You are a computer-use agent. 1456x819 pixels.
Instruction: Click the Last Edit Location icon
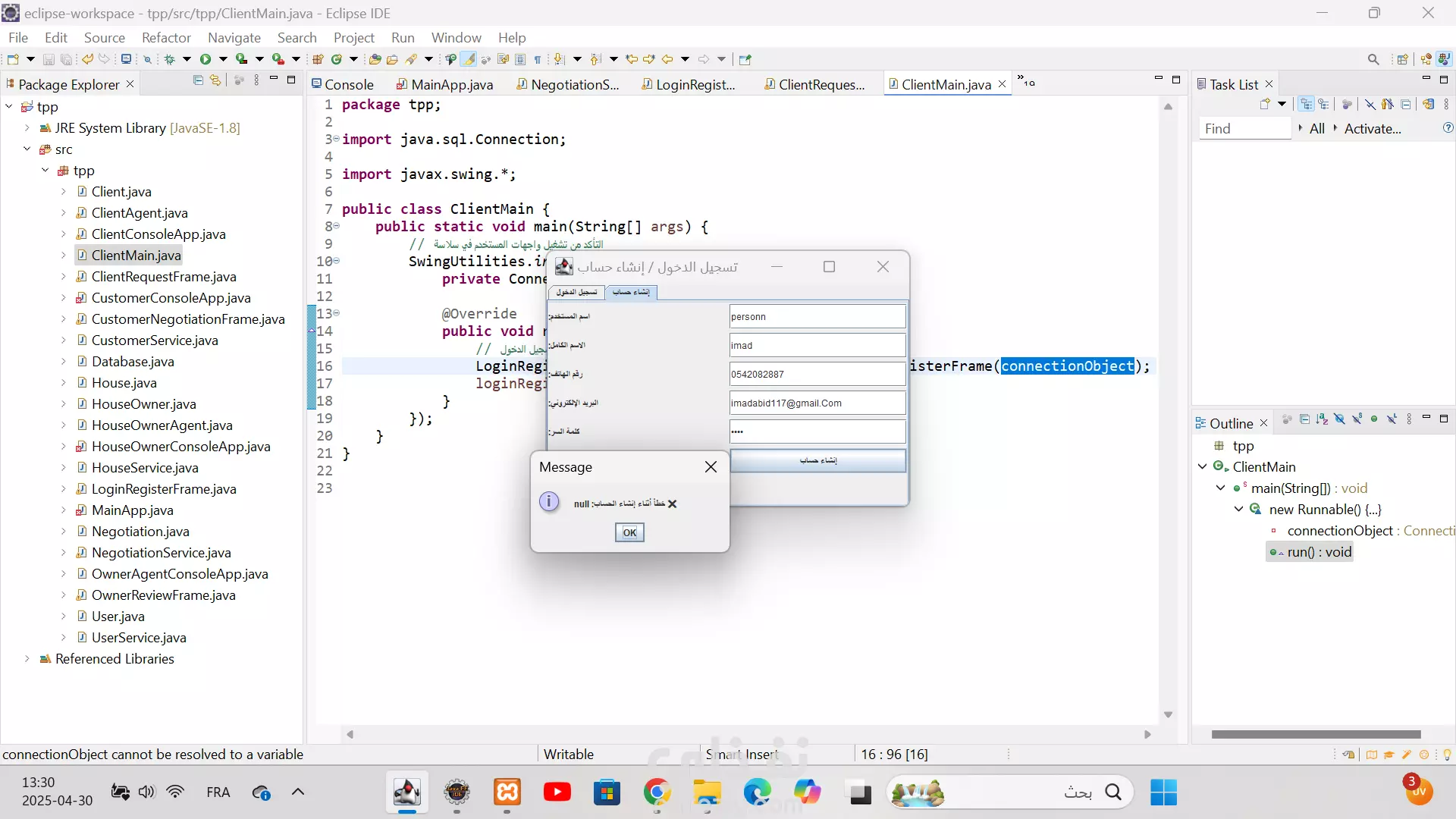(632, 59)
